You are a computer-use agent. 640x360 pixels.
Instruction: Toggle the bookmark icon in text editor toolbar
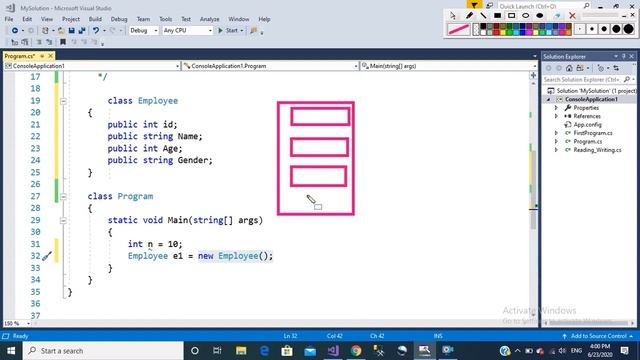[62, 42]
